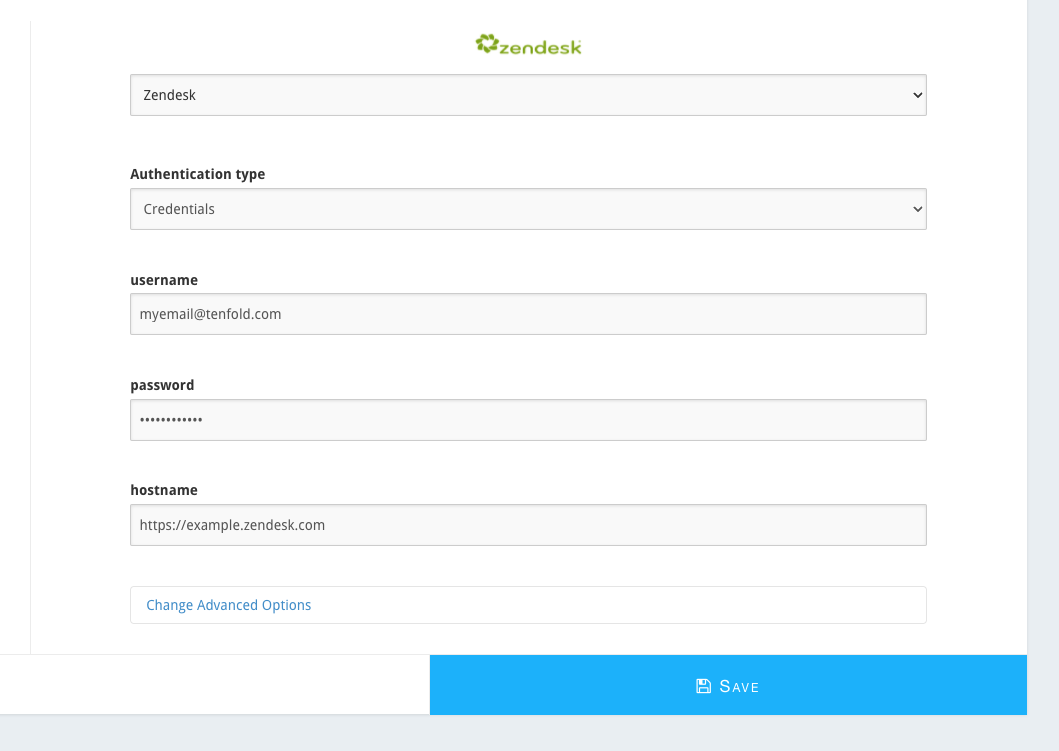This screenshot has height=751, width=1059.
Task: Focus the hostname input field
Action: pyautogui.click(x=528, y=525)
